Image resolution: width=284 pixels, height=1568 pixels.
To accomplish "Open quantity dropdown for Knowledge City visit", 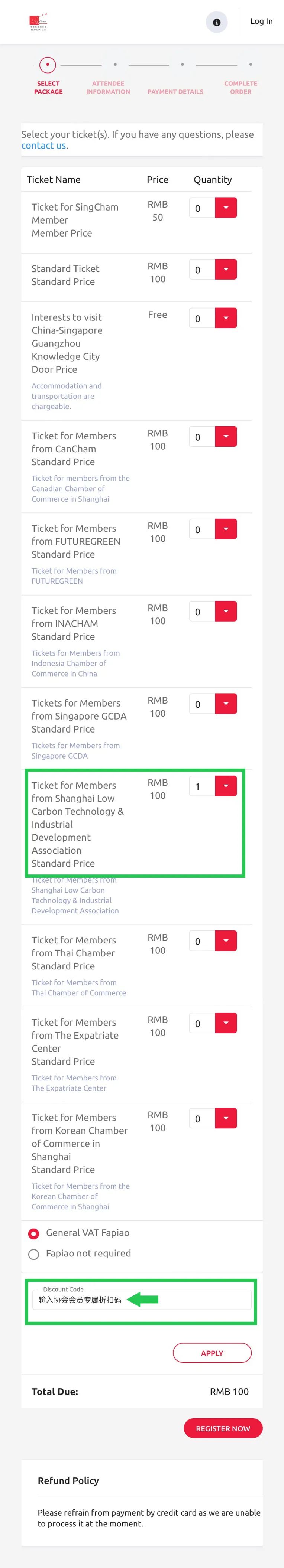I will tap(226, 318).
